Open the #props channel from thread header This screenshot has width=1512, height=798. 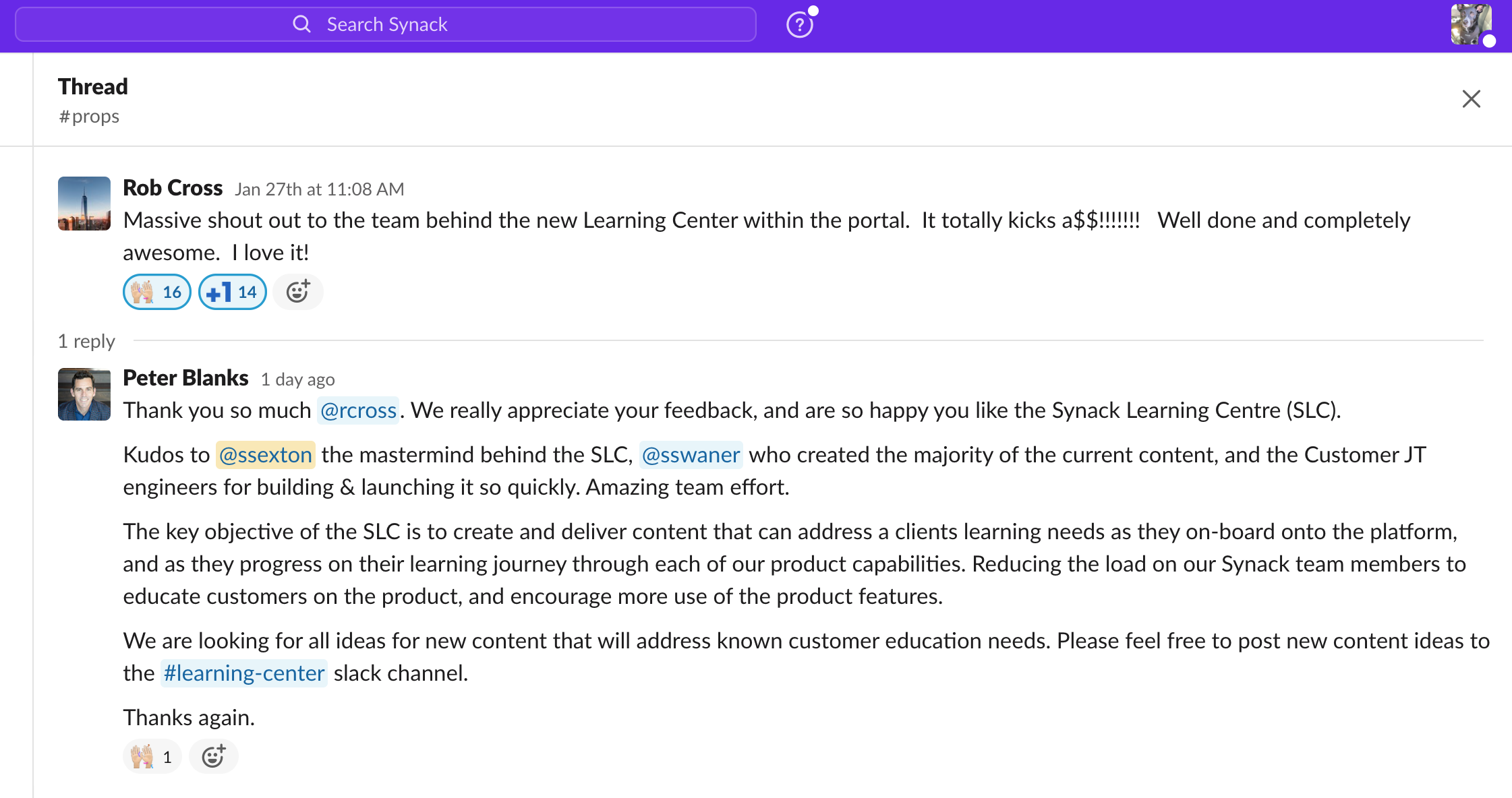pos(89,117)
